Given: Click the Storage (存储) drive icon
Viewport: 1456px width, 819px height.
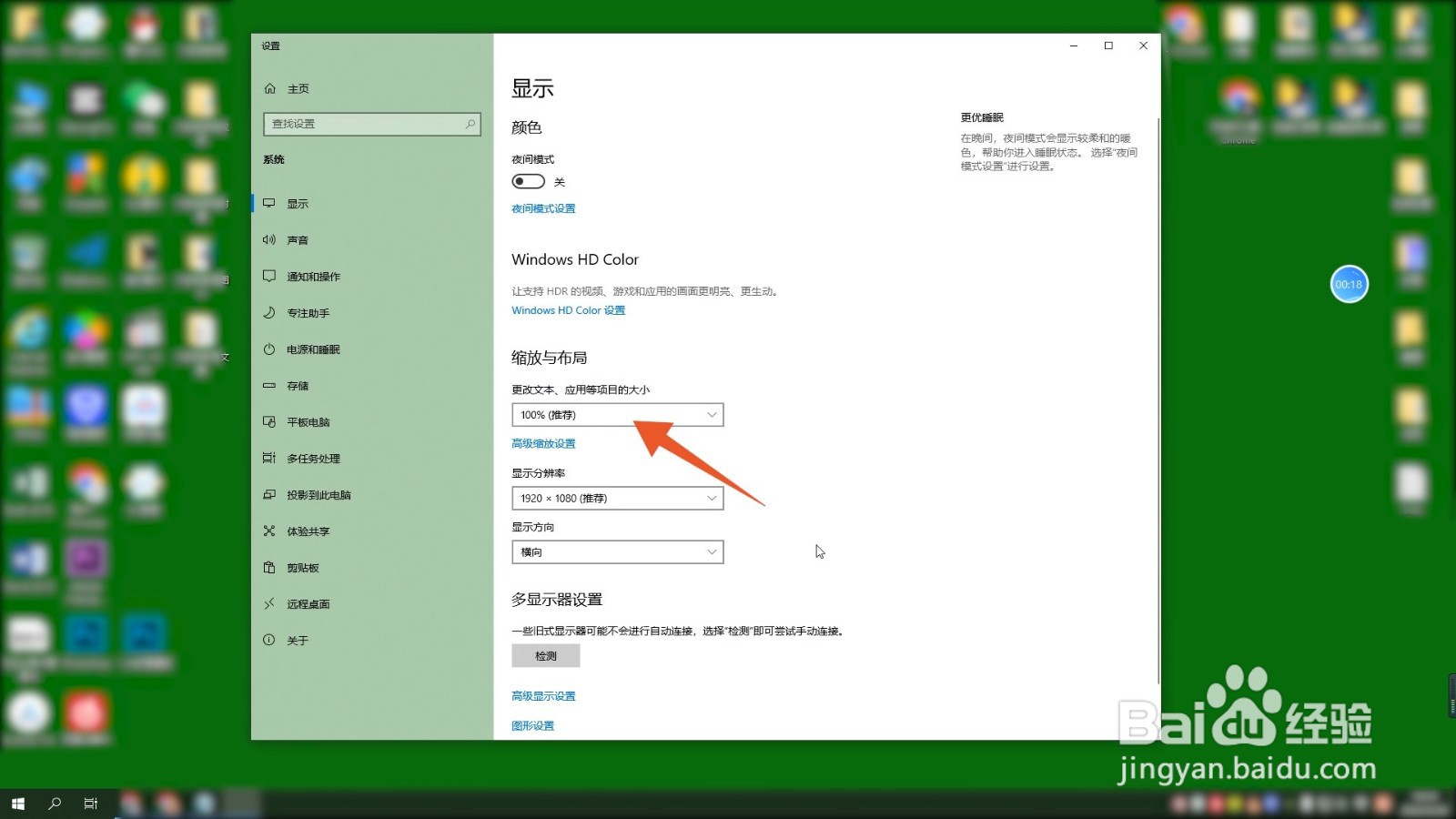Looking at the screenshot, I should pyautogui.click(x=269, y=385).
